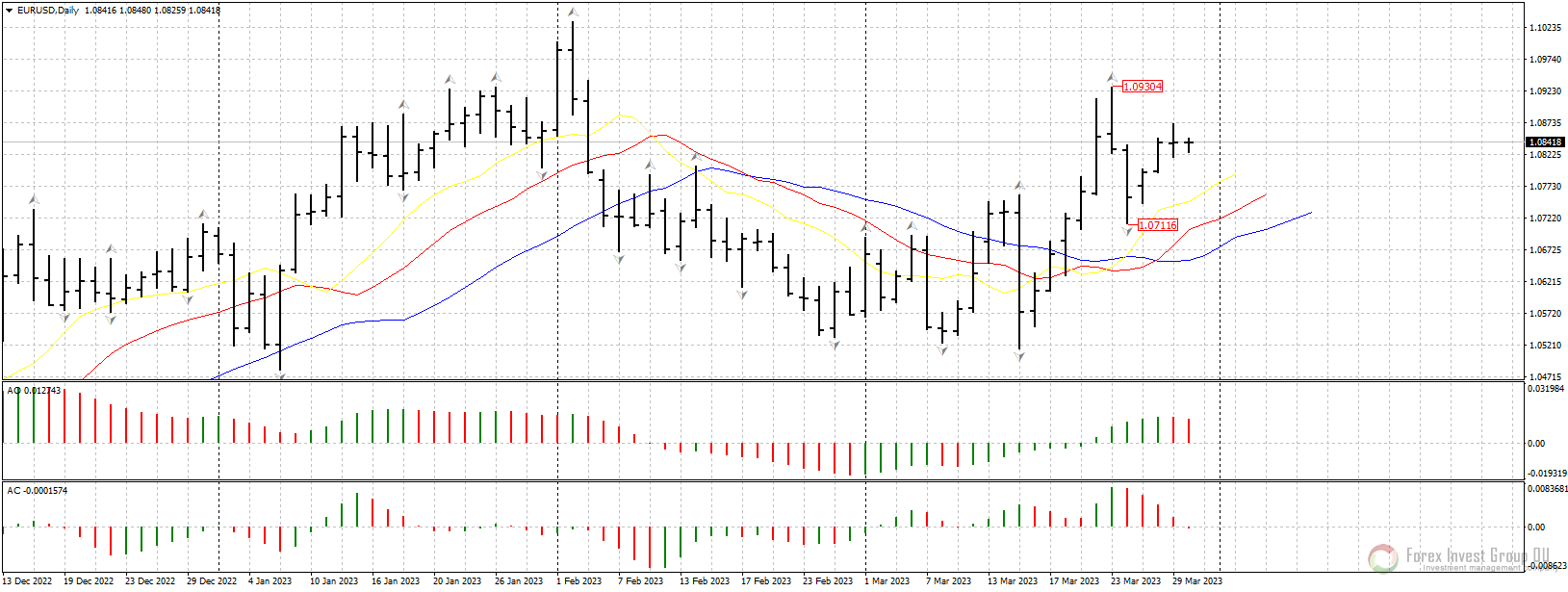Click the 29 Mar 2023 date label

tap(1198, 581)
